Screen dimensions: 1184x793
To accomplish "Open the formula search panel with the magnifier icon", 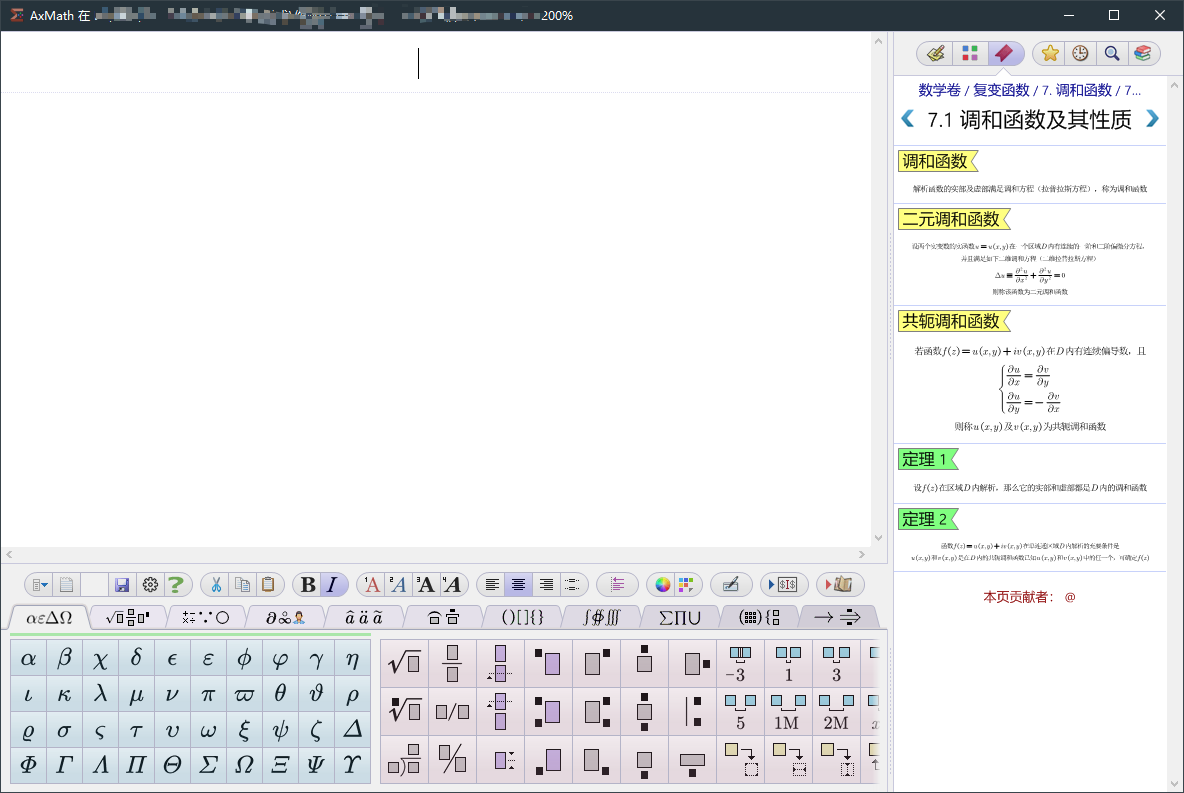I will [x=1111, y=53].
